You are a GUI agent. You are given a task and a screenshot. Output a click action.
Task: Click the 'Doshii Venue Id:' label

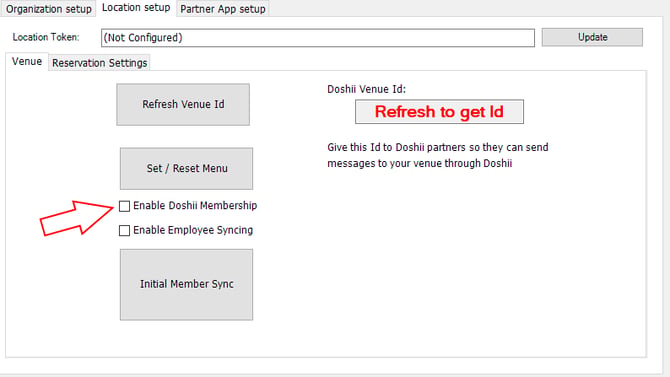pos(366,89)
